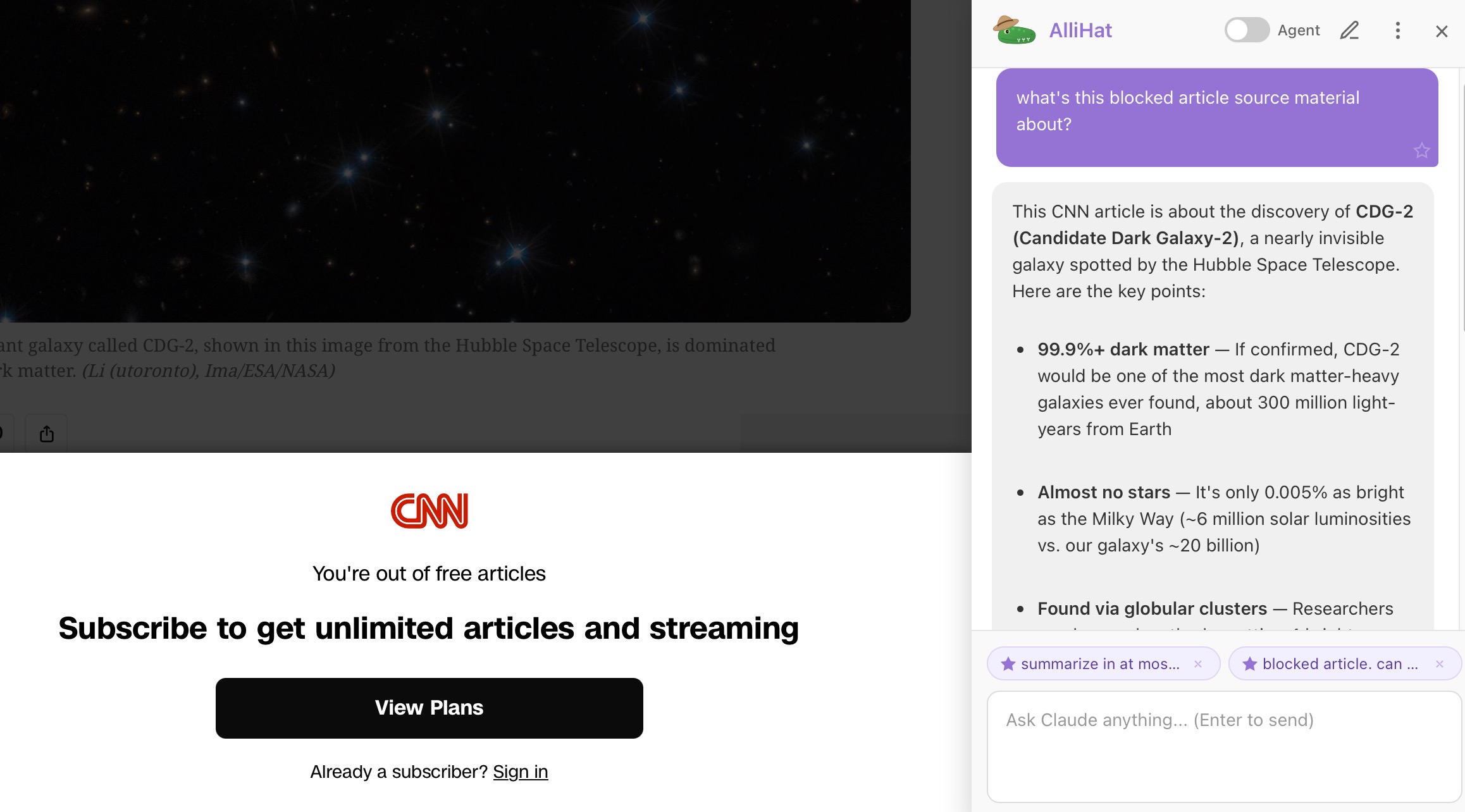Screen dimensions: 1465x812
Task: Click the CNN logo in paywall
Action: (x=429, y=511)
